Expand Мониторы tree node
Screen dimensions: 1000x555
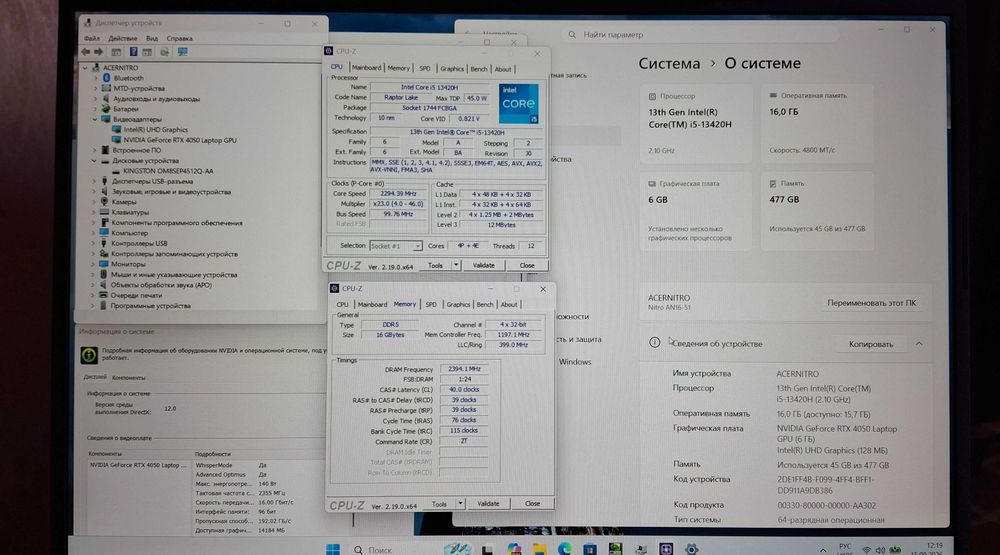pos(94,264)
